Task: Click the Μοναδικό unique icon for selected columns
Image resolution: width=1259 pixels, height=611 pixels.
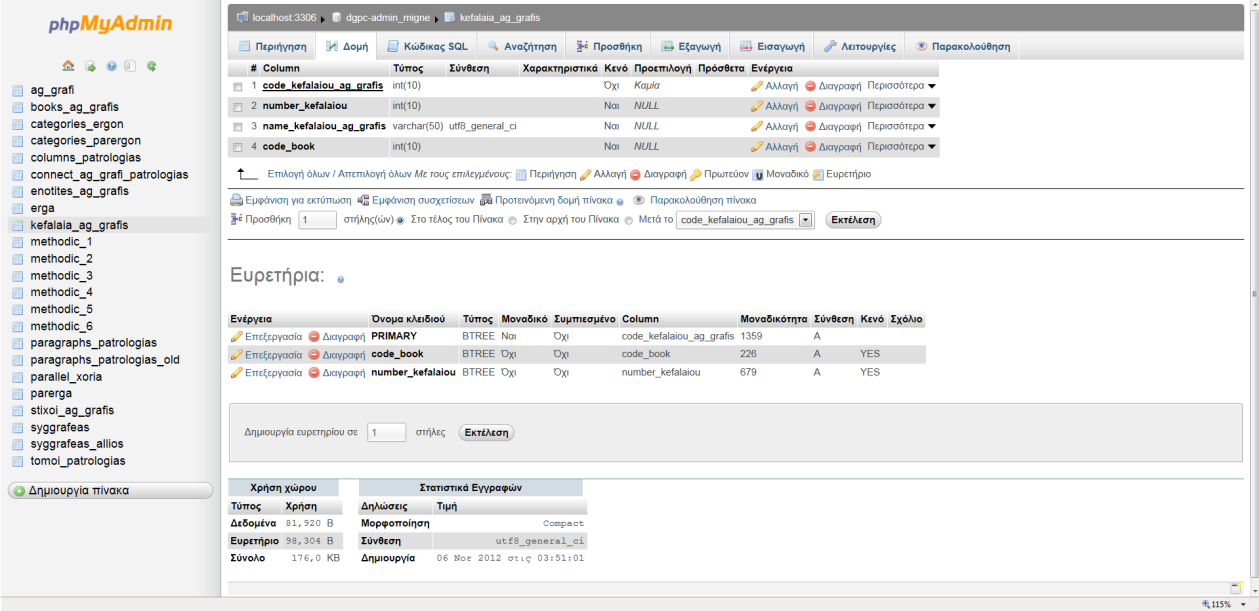Action: point(758,174)
